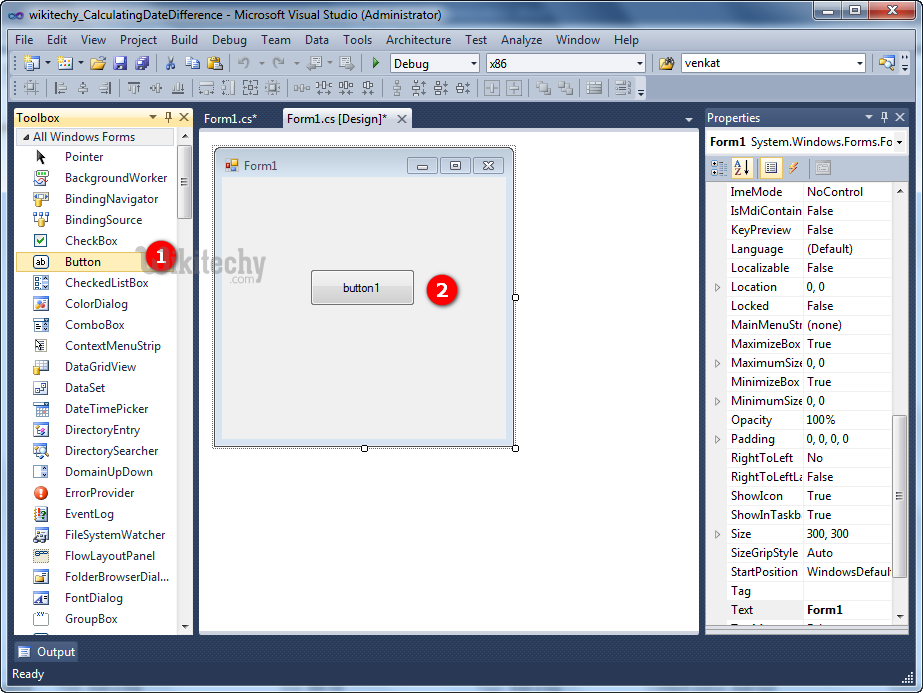
Task: Click the Cut scissors icon
Action: pyautogui.click(x=170, y=63)
